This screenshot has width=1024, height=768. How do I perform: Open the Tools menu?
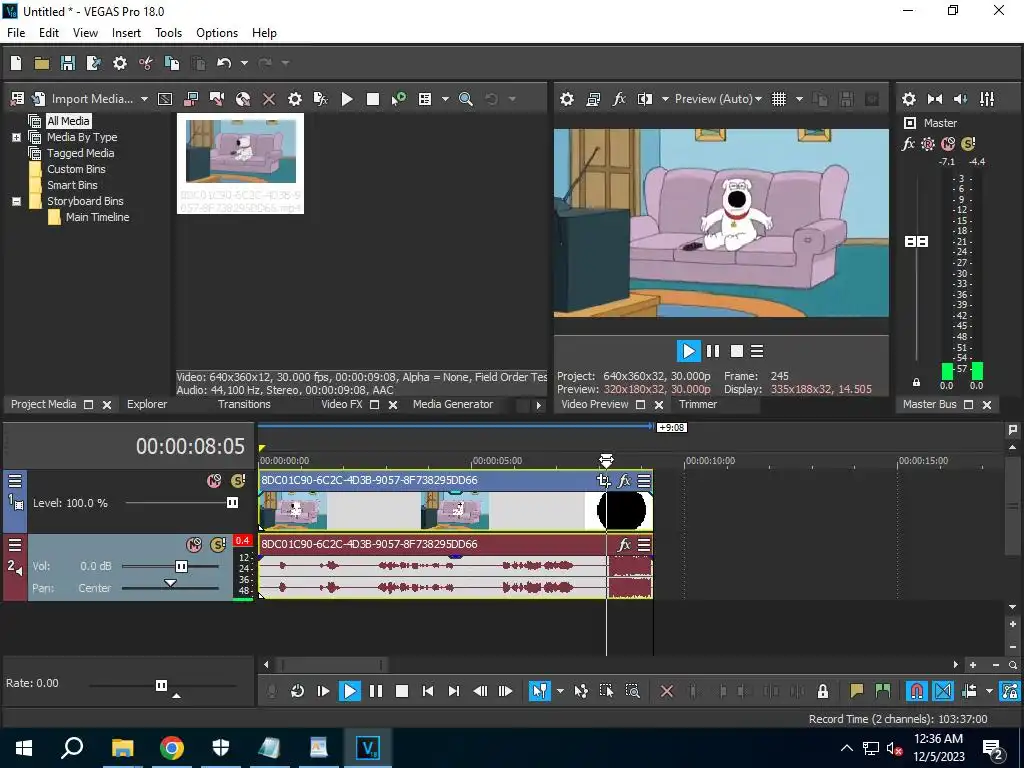(168, 33)
